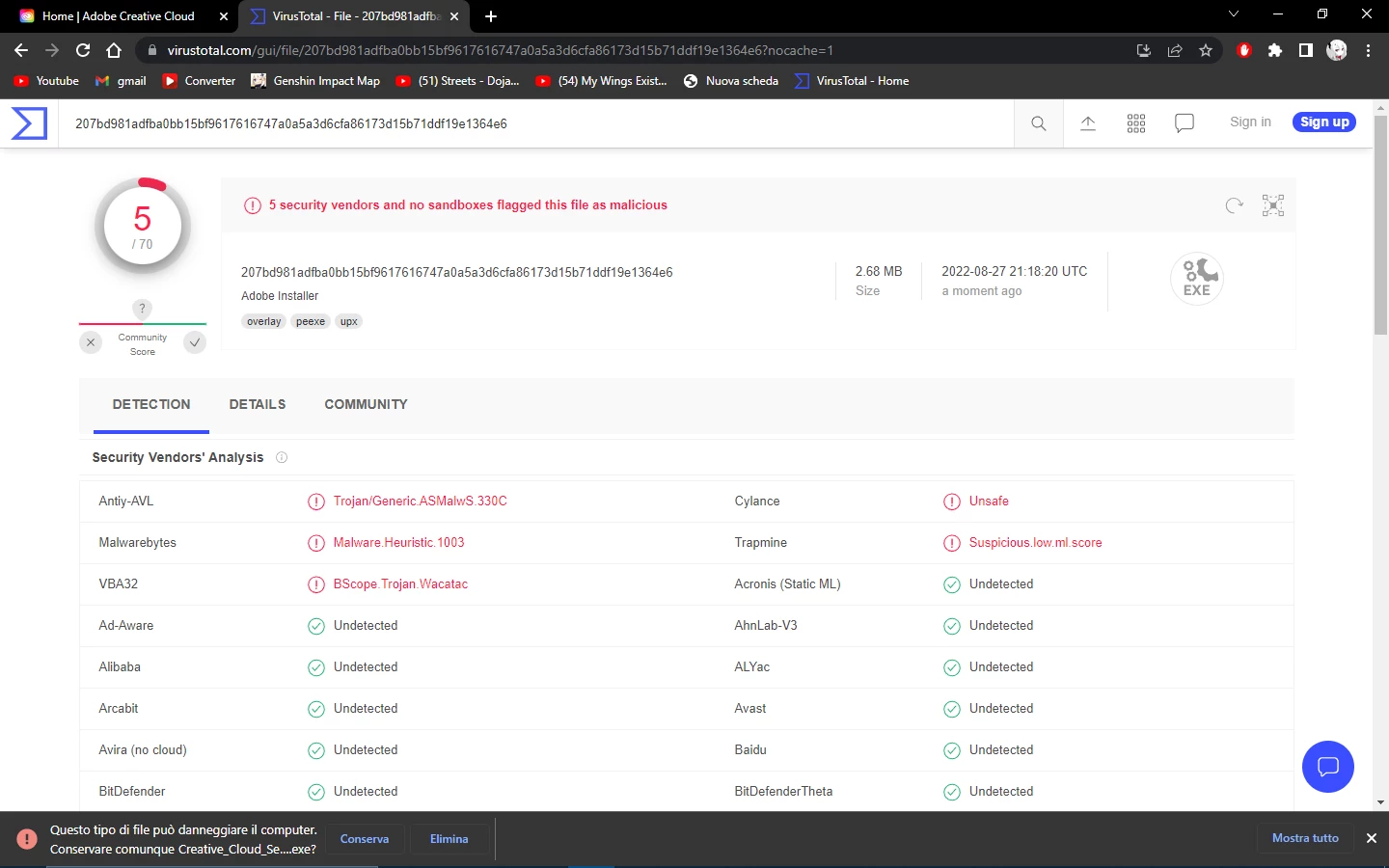Image resolution: width=1389 pixels, height=868 pixels.
Task: Open (51) Streets - Doja bookmark
Action: [x=458, y=81]
